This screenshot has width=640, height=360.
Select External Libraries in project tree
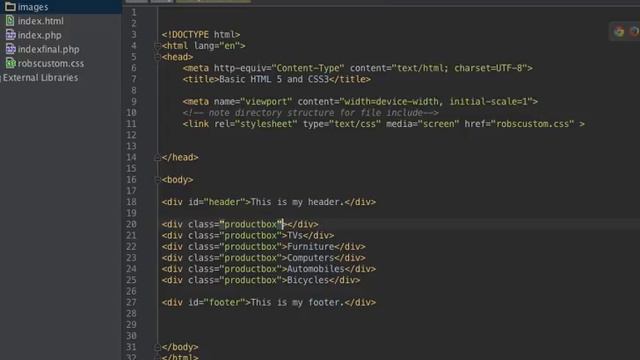40,78
